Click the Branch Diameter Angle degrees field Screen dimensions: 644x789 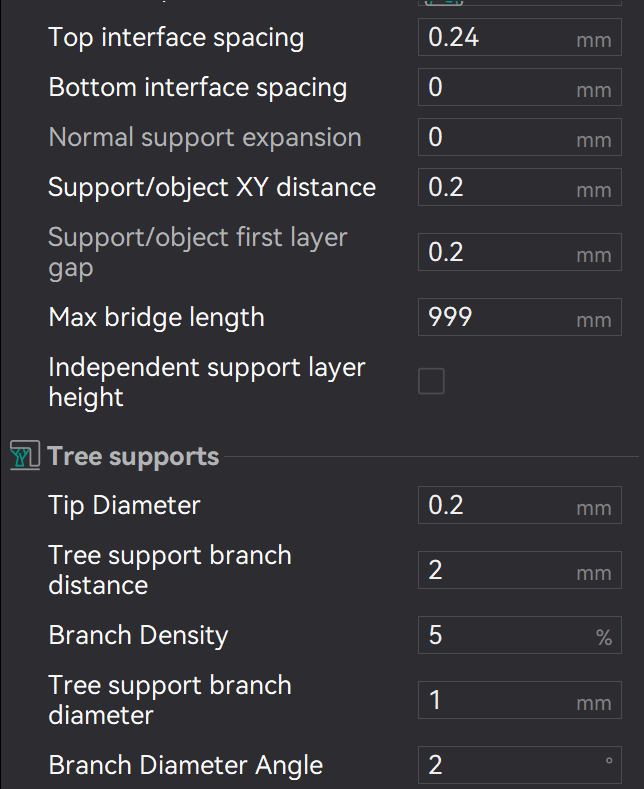pos(495,766)
